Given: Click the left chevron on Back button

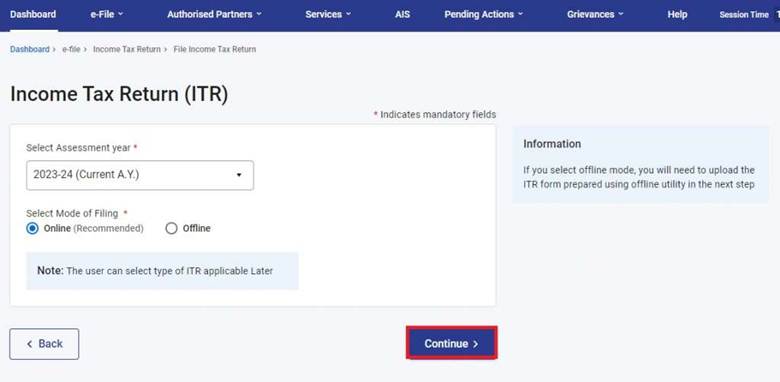Looking at the screenshot, I should [x=29, y=344].
